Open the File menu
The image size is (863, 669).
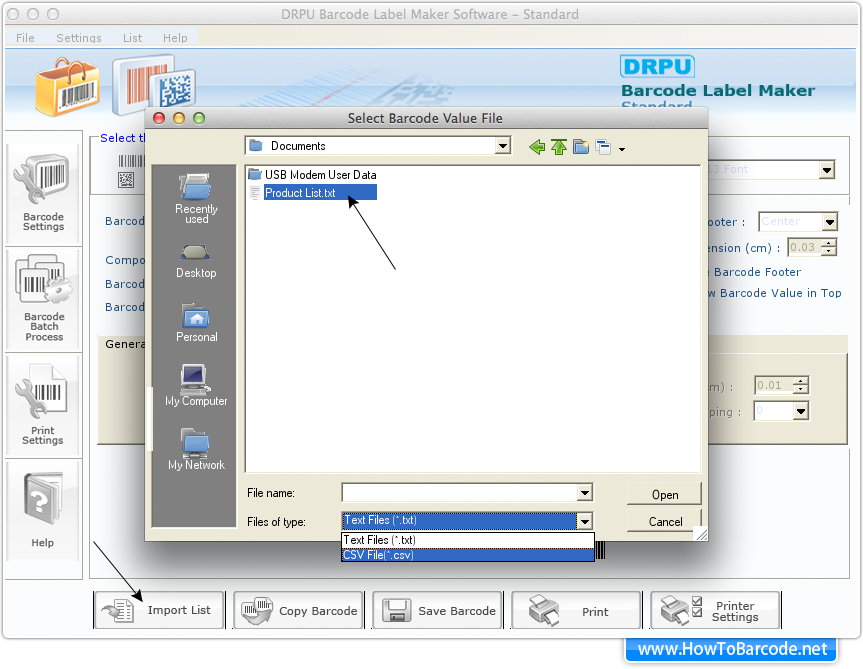25,38
